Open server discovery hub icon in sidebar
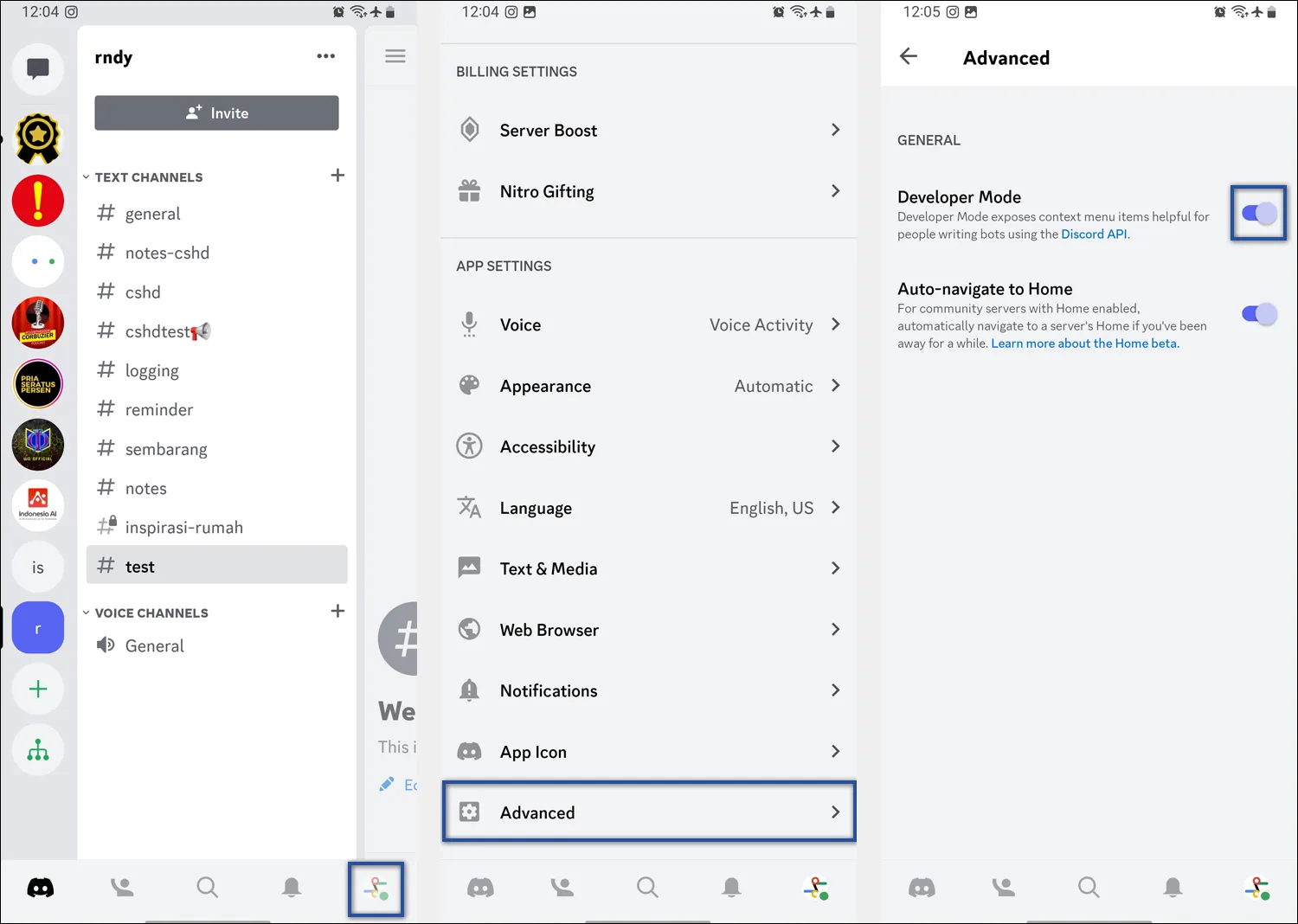This screenshot has width=1298, height=924. [x=38, y=749]
